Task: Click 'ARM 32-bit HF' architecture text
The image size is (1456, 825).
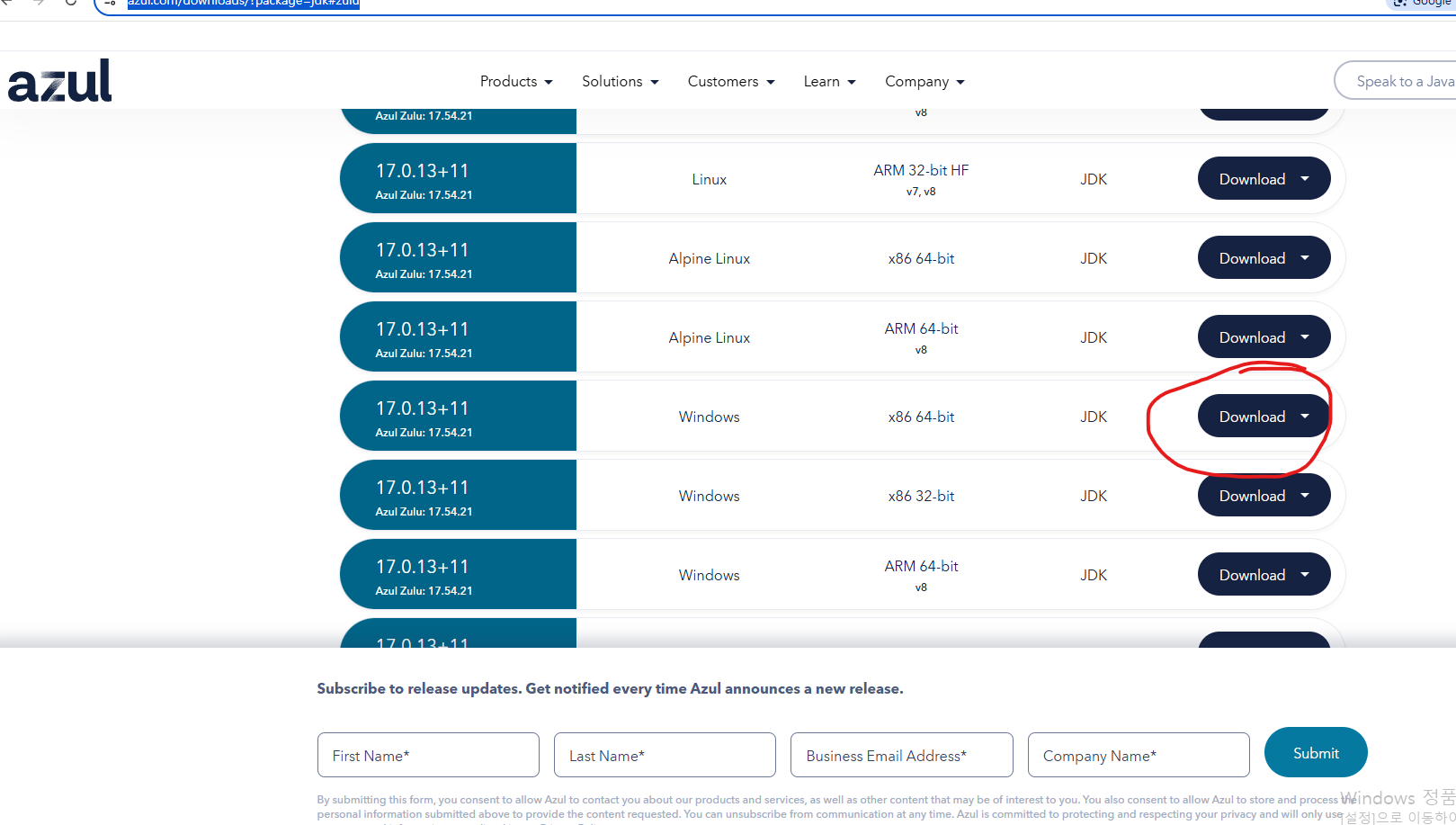Action: click(x=921, y=170)
